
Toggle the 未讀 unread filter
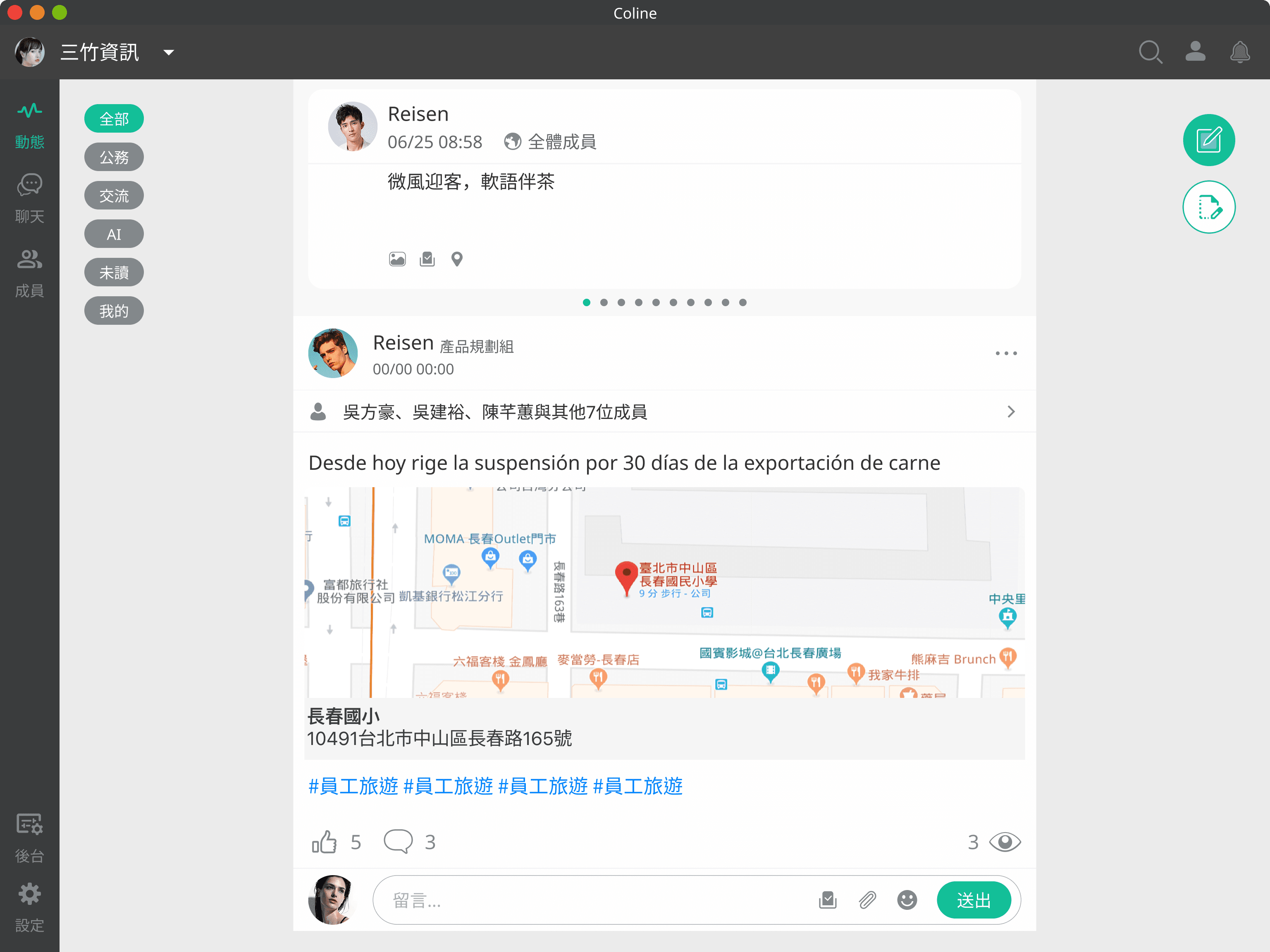pyautogui.click(x=114, y=273)
